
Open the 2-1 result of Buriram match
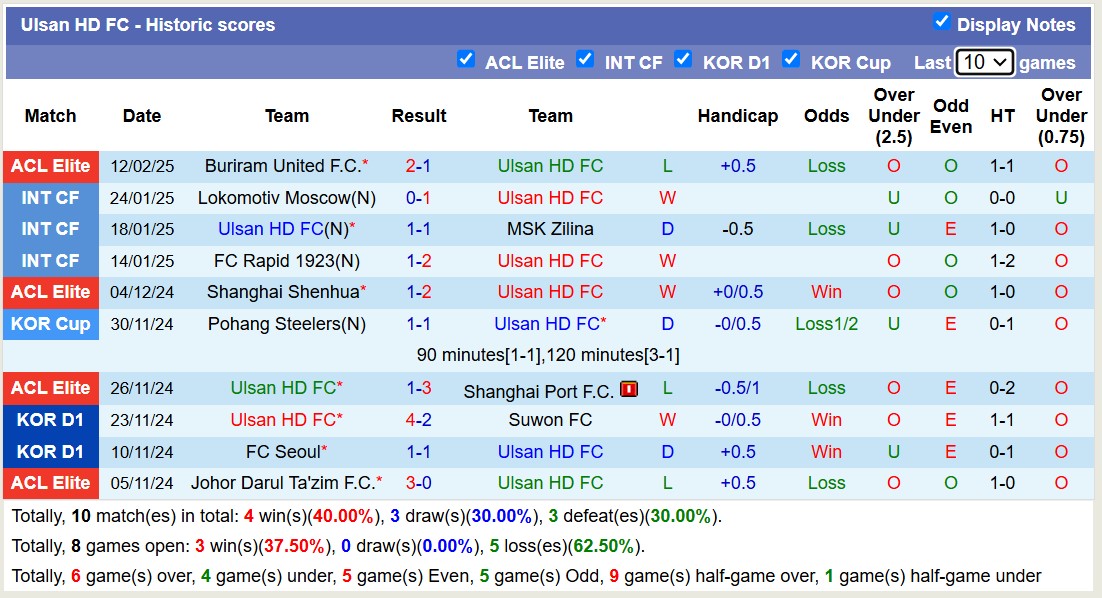click(418, 166)
